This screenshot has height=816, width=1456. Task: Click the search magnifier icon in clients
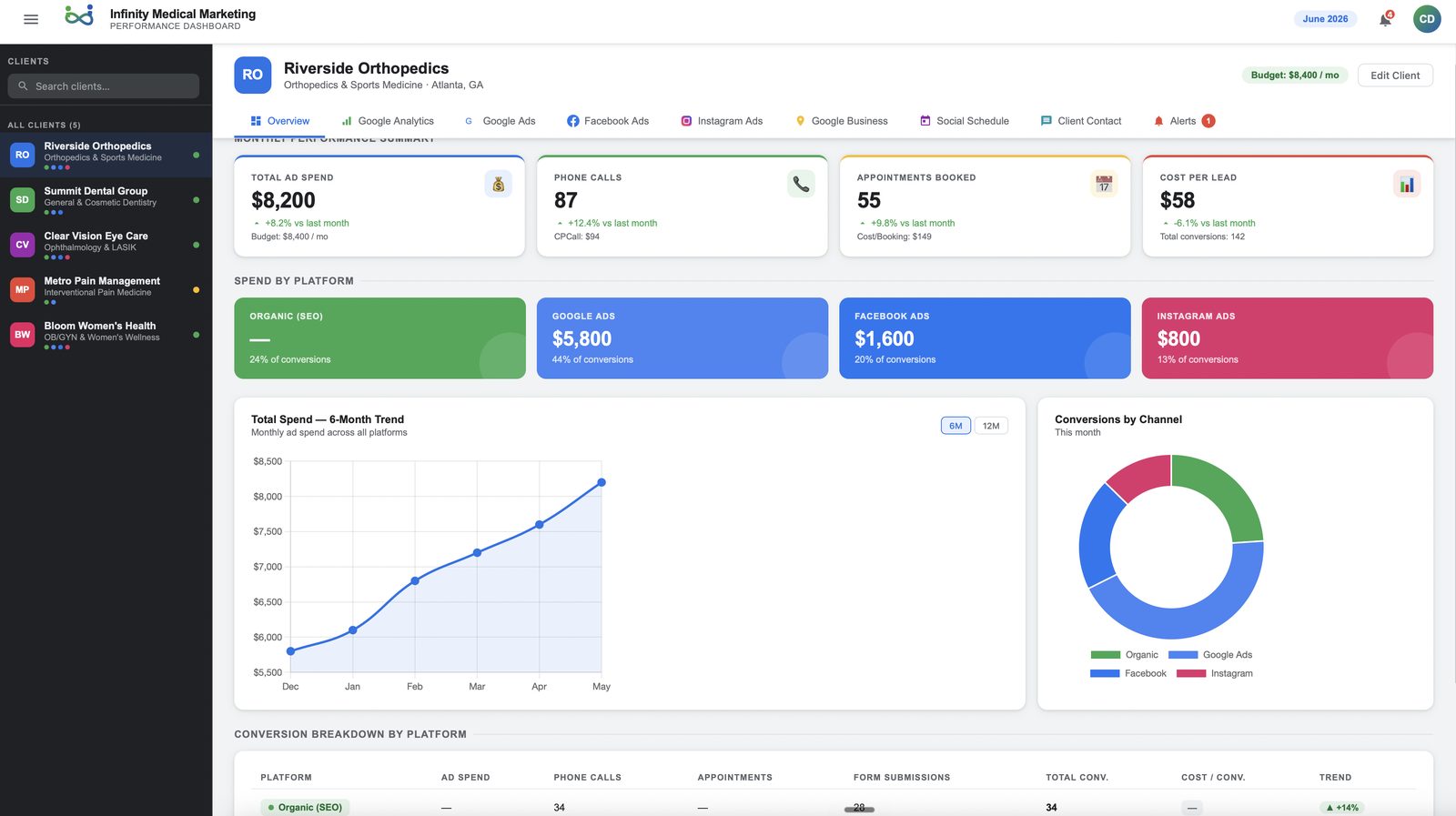tap(24, 86)
